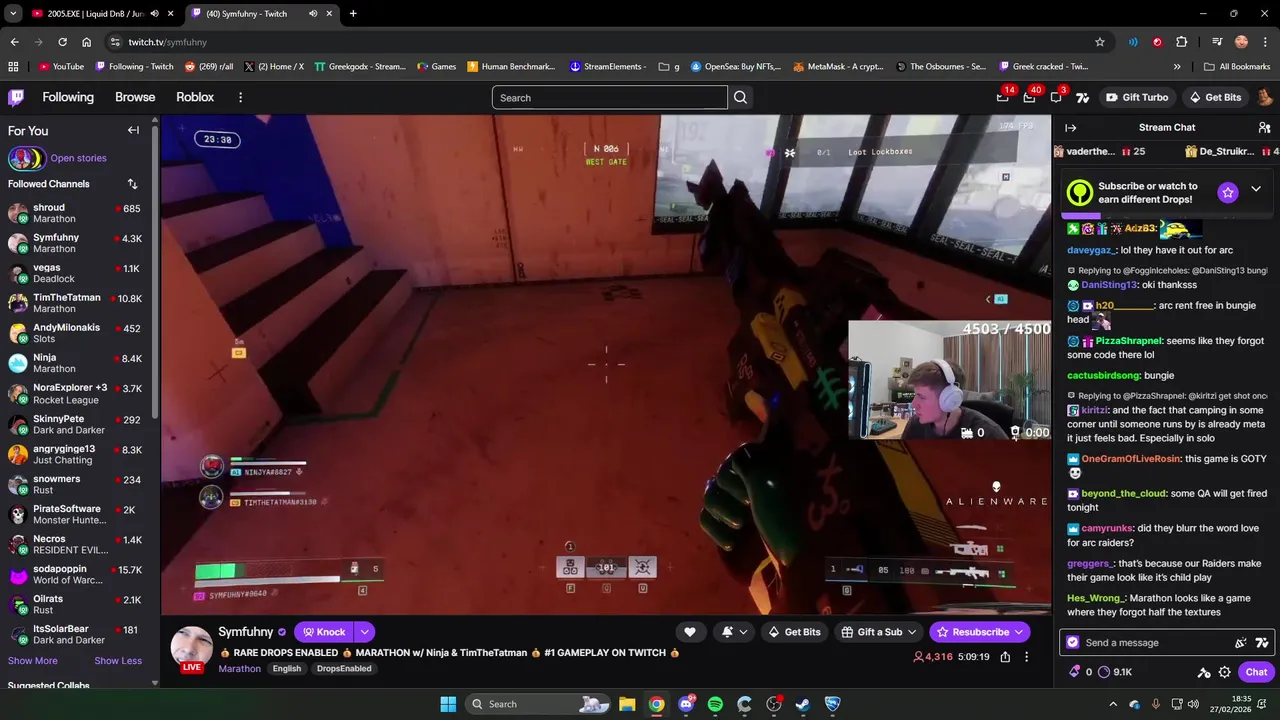Open the Marathon category link
The image size is (1280, 720).
coord(239,669)
